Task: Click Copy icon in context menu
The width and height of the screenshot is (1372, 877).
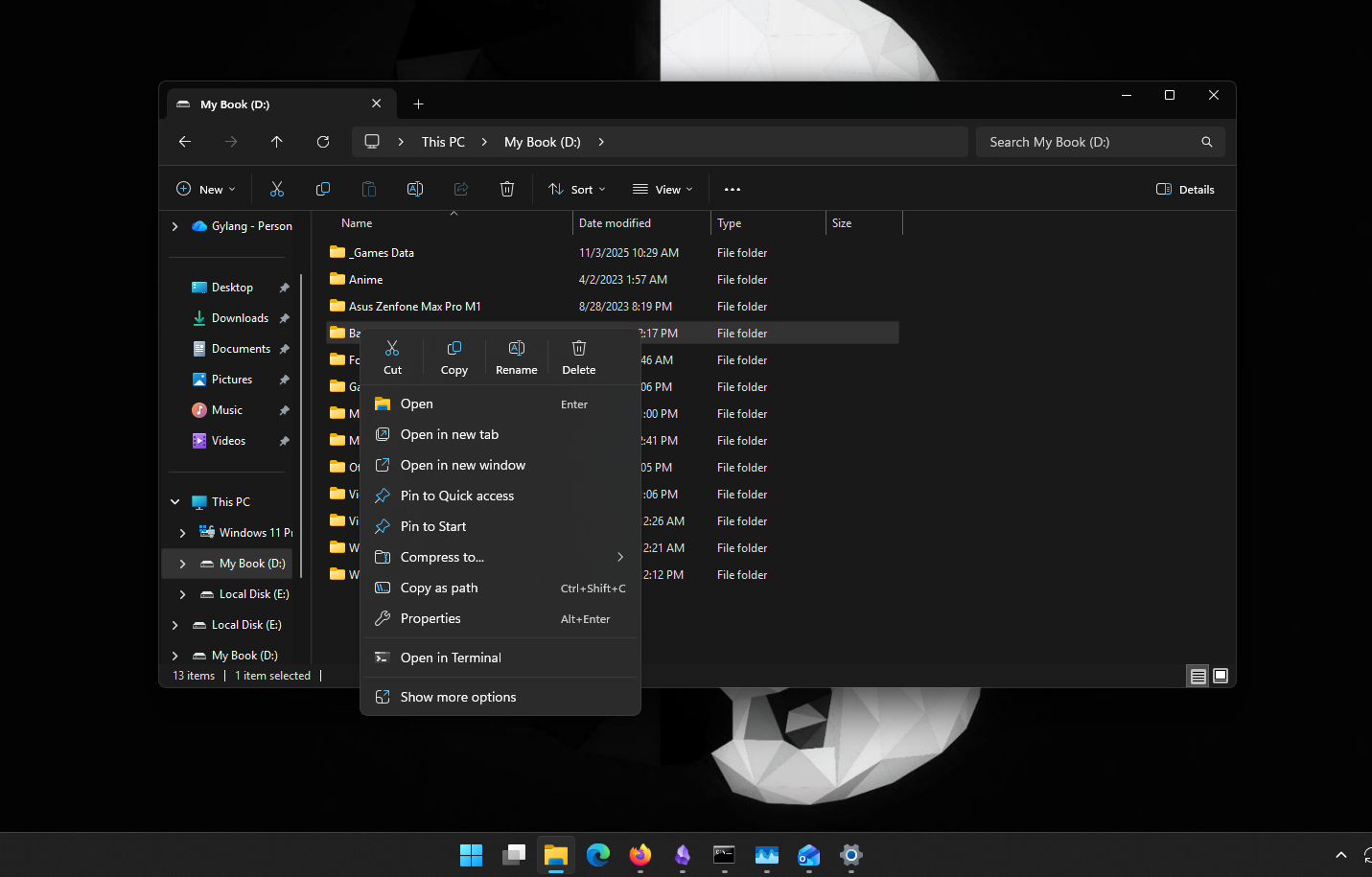Action: tap(454, 357)
